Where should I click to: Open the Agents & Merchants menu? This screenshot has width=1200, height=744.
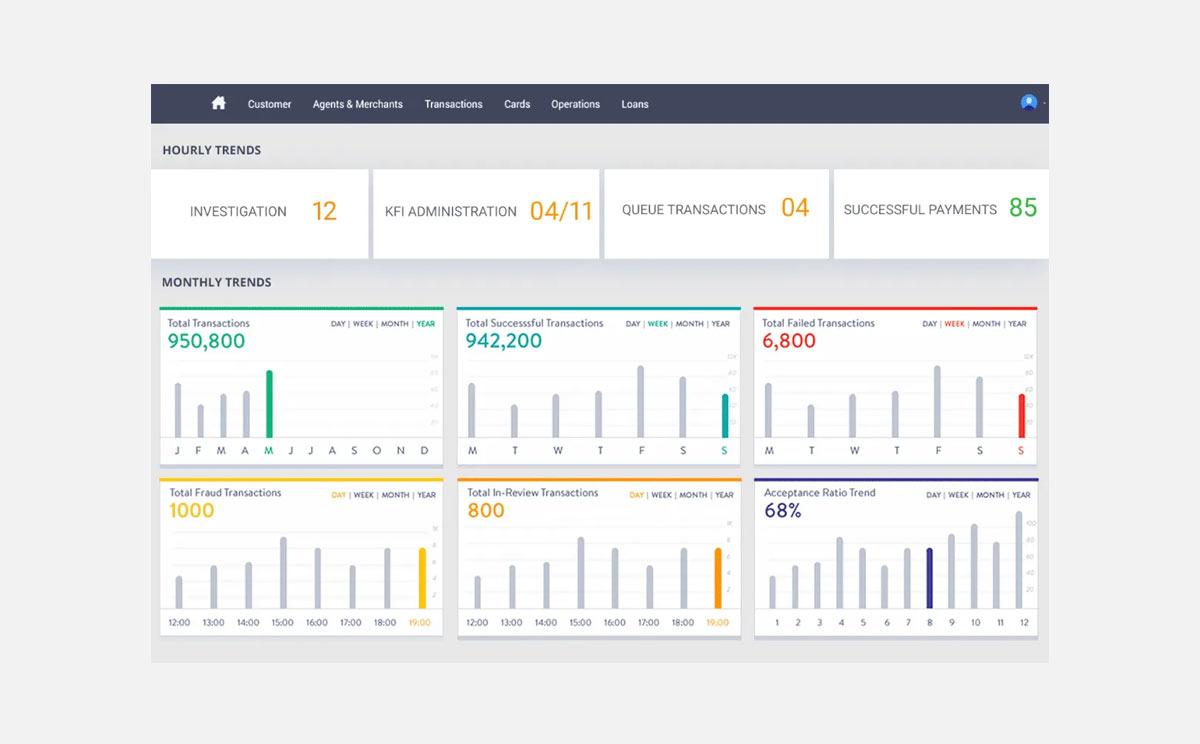pyautogui.click(x=357, y=104)
